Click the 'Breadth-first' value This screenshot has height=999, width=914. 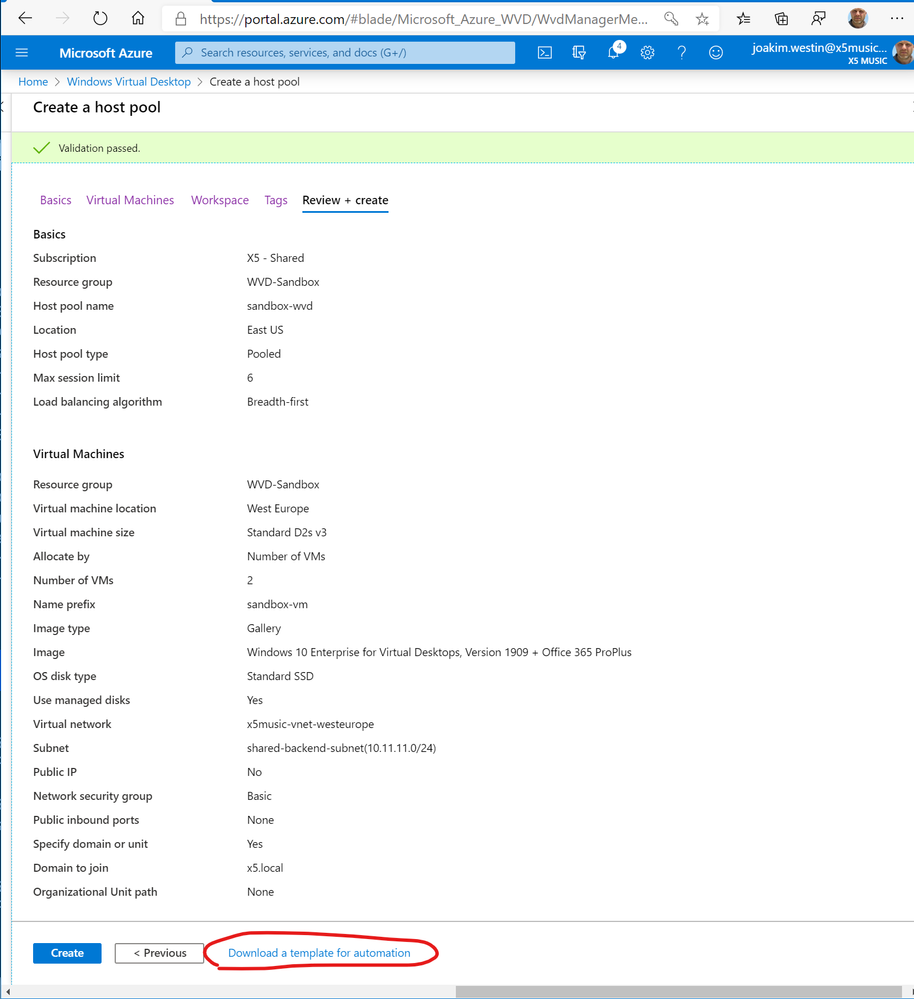[277, 402]
